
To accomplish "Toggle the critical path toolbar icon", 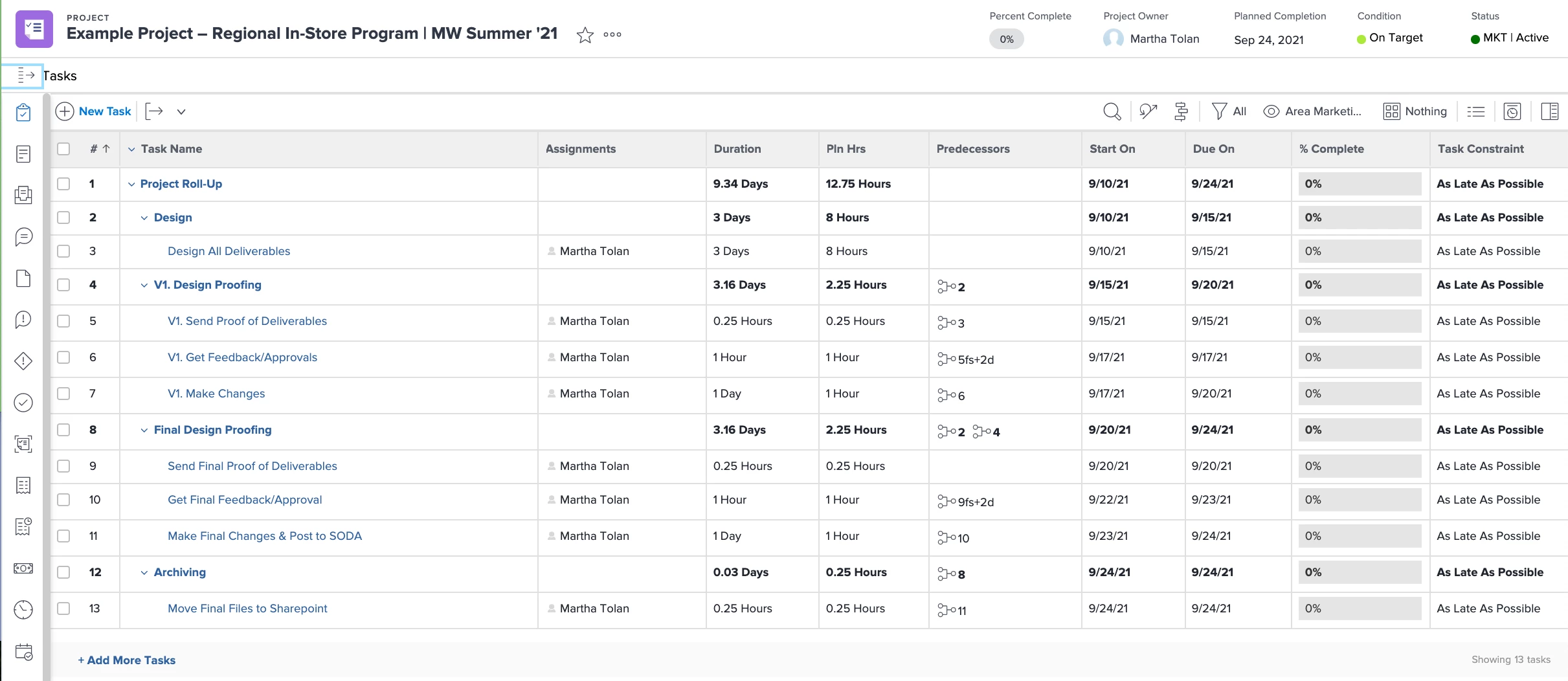I will click(x=1148, y=111).
